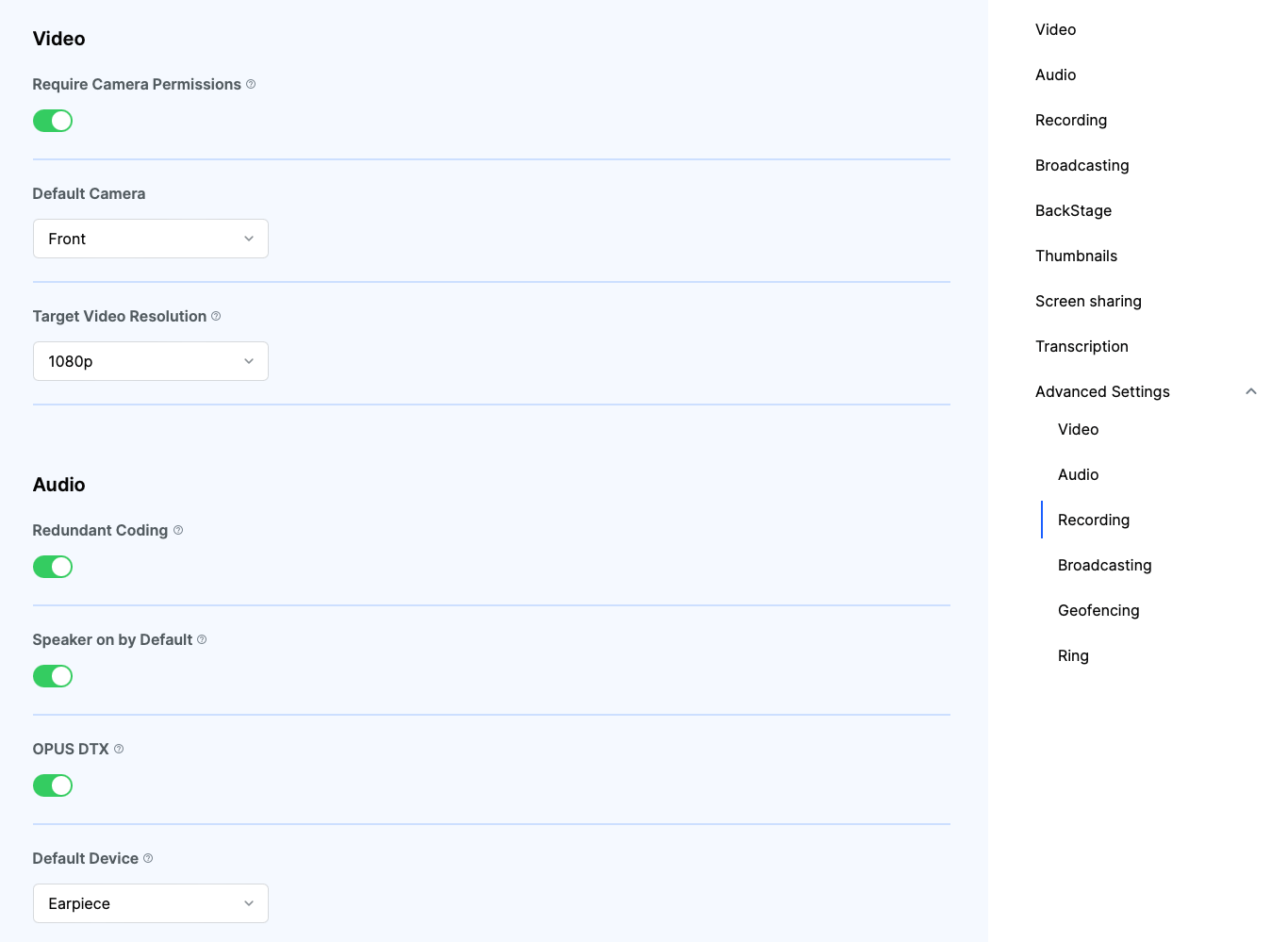This screenshot has height=942, width=1288.
Task: Click the help icon next to Redundant Coding
Action: (177, 530)
